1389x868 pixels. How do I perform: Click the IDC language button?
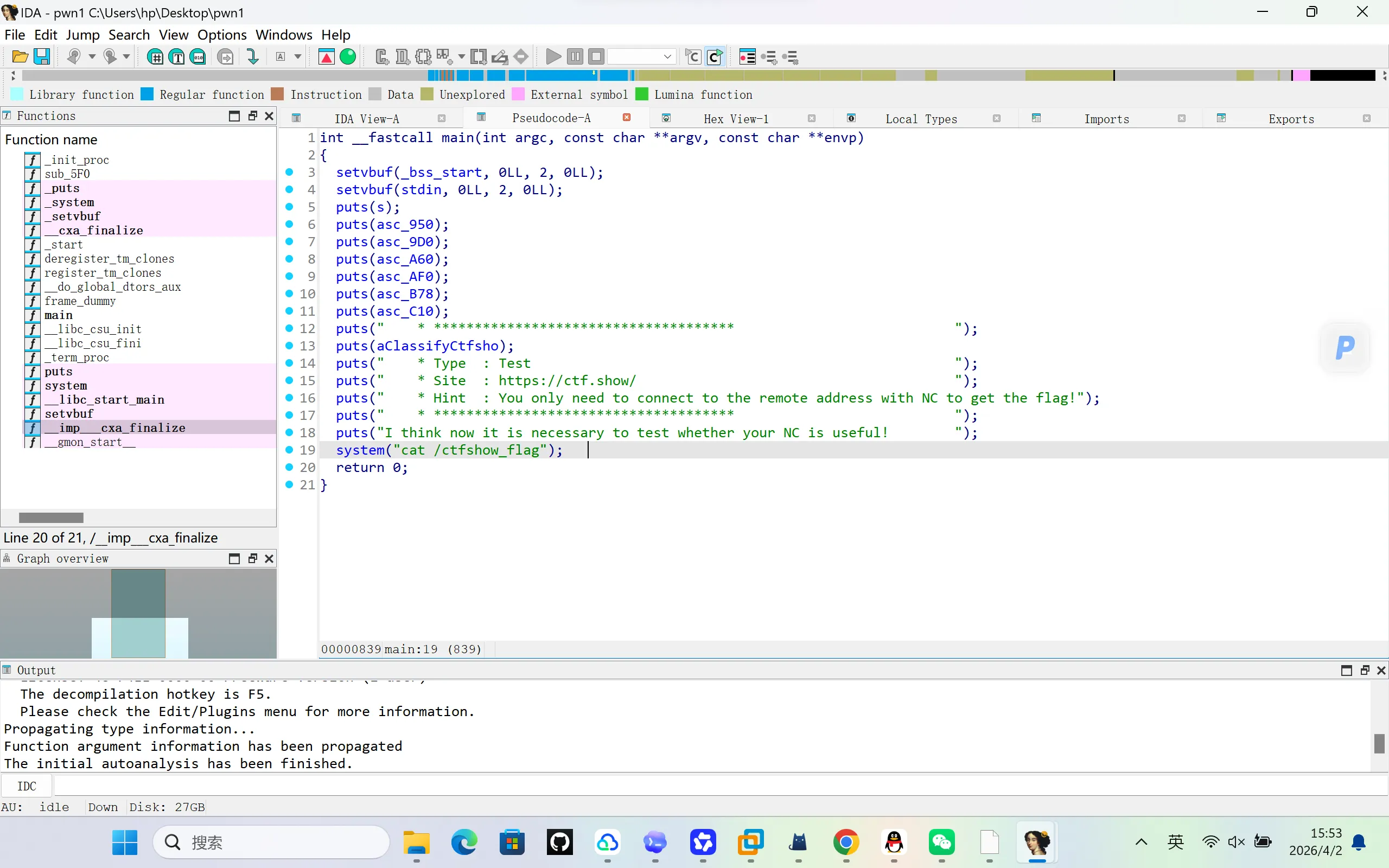(27, 786)
